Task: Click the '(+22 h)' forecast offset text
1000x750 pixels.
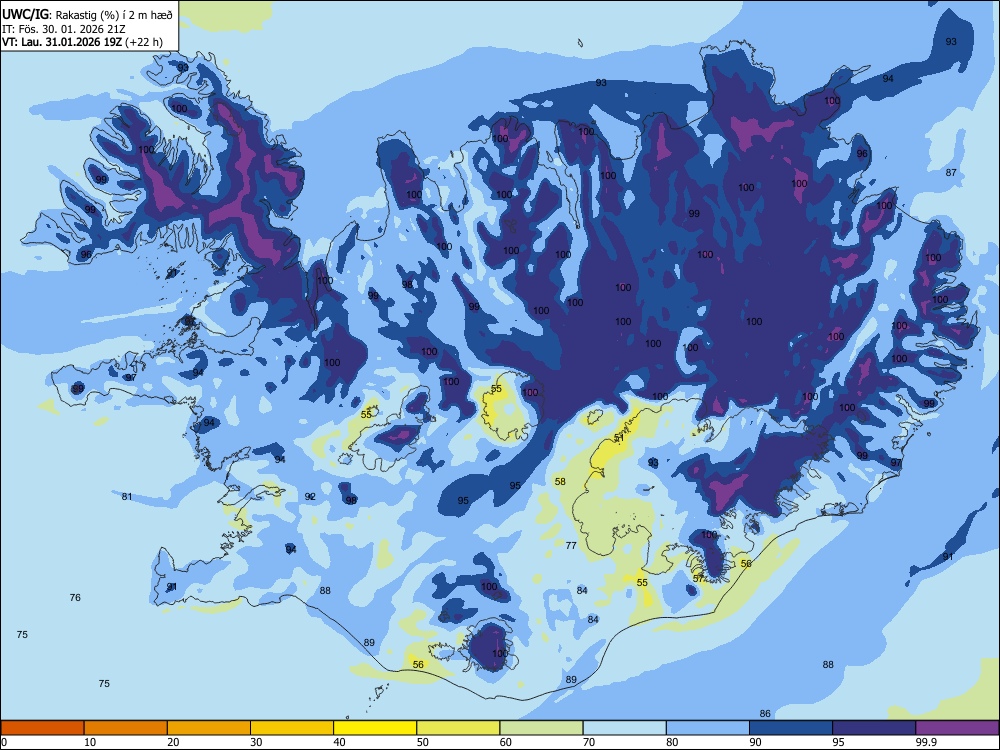Action: (144, 42)
